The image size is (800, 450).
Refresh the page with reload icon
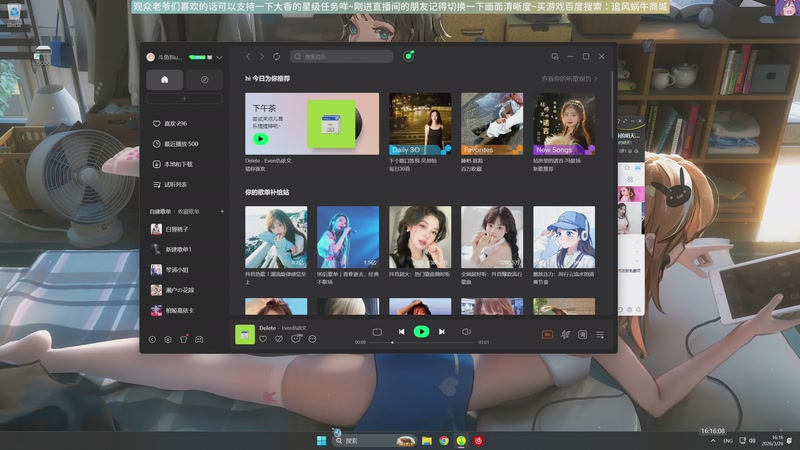(x=277, y=57)
